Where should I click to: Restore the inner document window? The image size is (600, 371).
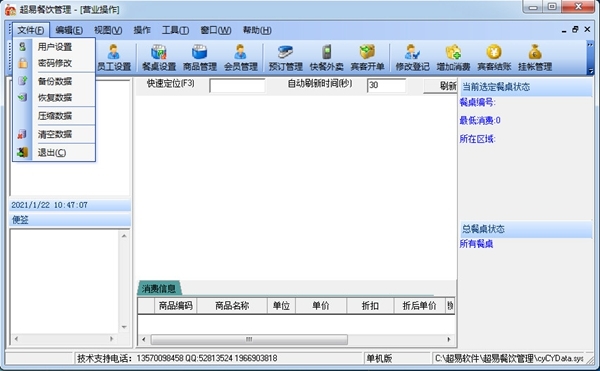575,29
